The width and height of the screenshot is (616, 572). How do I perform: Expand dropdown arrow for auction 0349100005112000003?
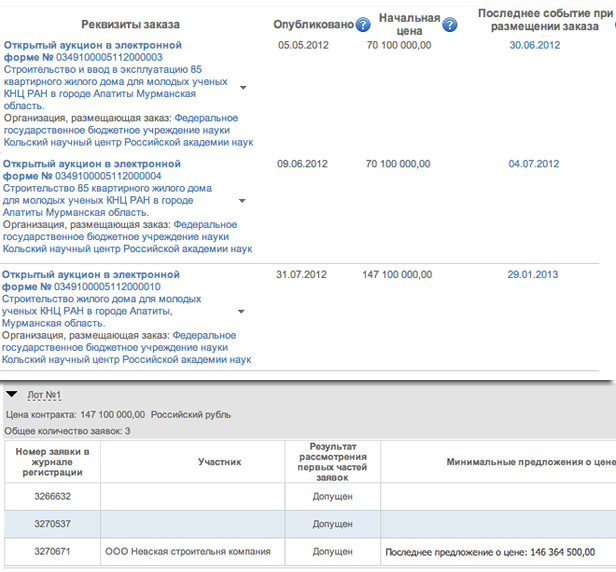(243, 88)
